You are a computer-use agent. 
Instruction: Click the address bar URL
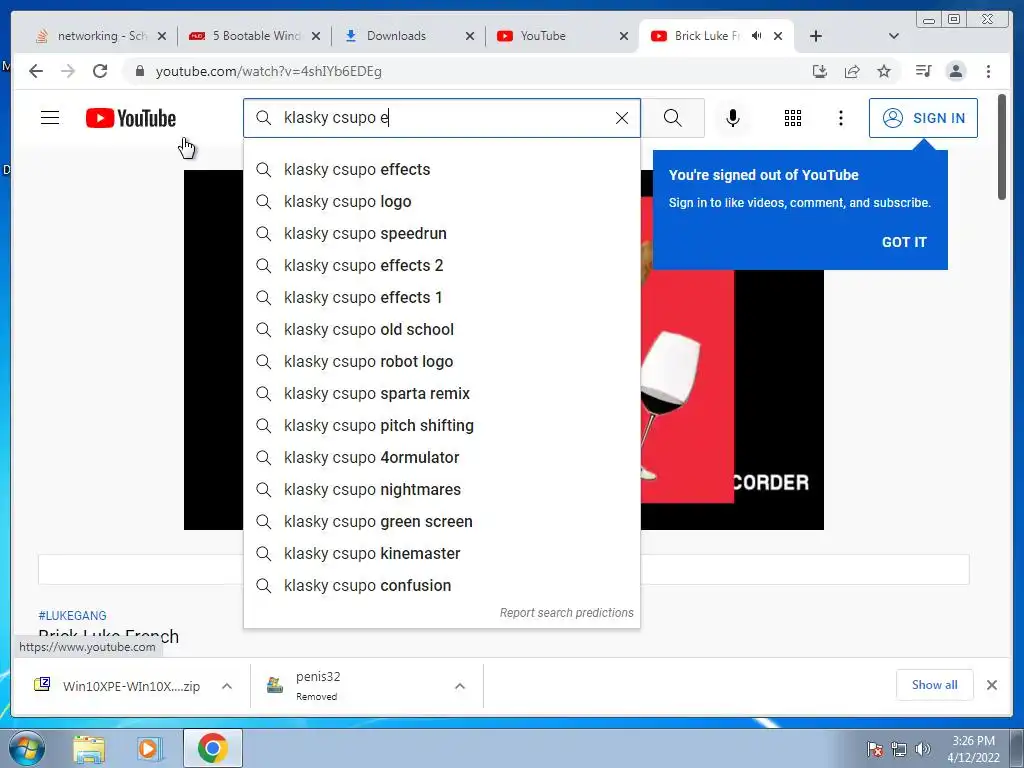[268, 71]
